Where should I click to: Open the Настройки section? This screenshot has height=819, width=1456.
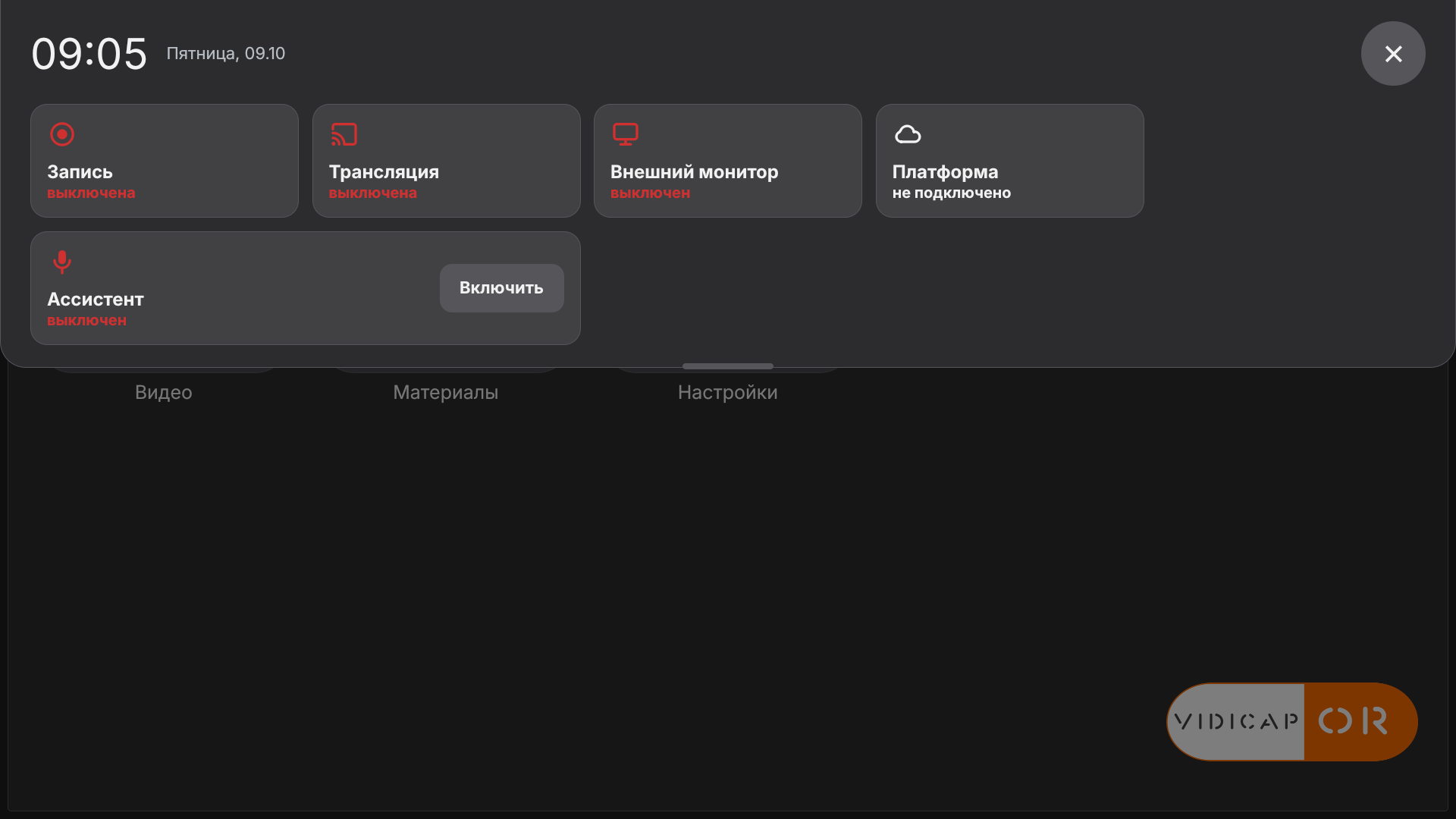[728, 392]
